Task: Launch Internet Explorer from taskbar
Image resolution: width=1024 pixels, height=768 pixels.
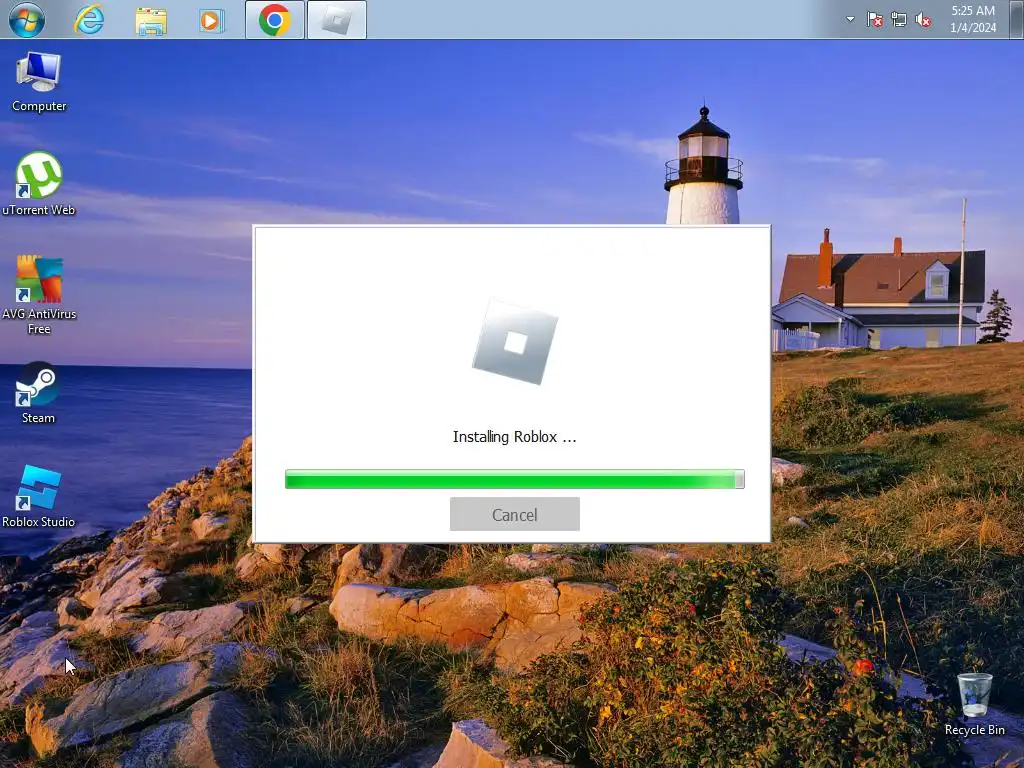Action: [89, 20]
